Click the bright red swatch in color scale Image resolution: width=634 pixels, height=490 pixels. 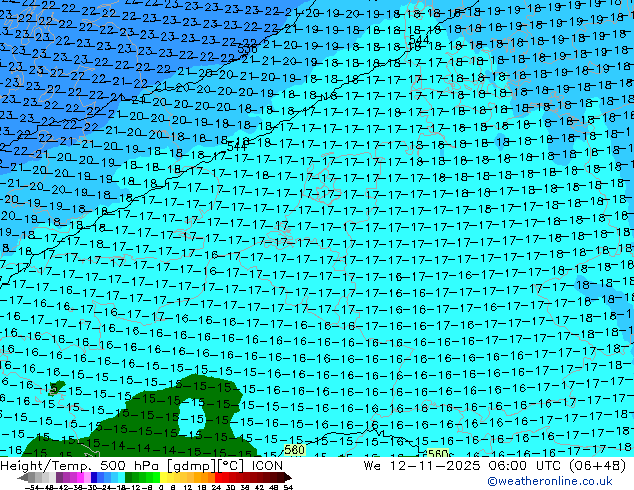[218, 477]
